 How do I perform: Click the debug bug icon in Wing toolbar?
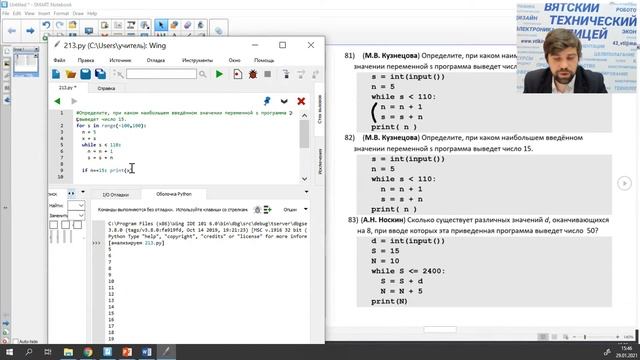click(x=253, y=74)
